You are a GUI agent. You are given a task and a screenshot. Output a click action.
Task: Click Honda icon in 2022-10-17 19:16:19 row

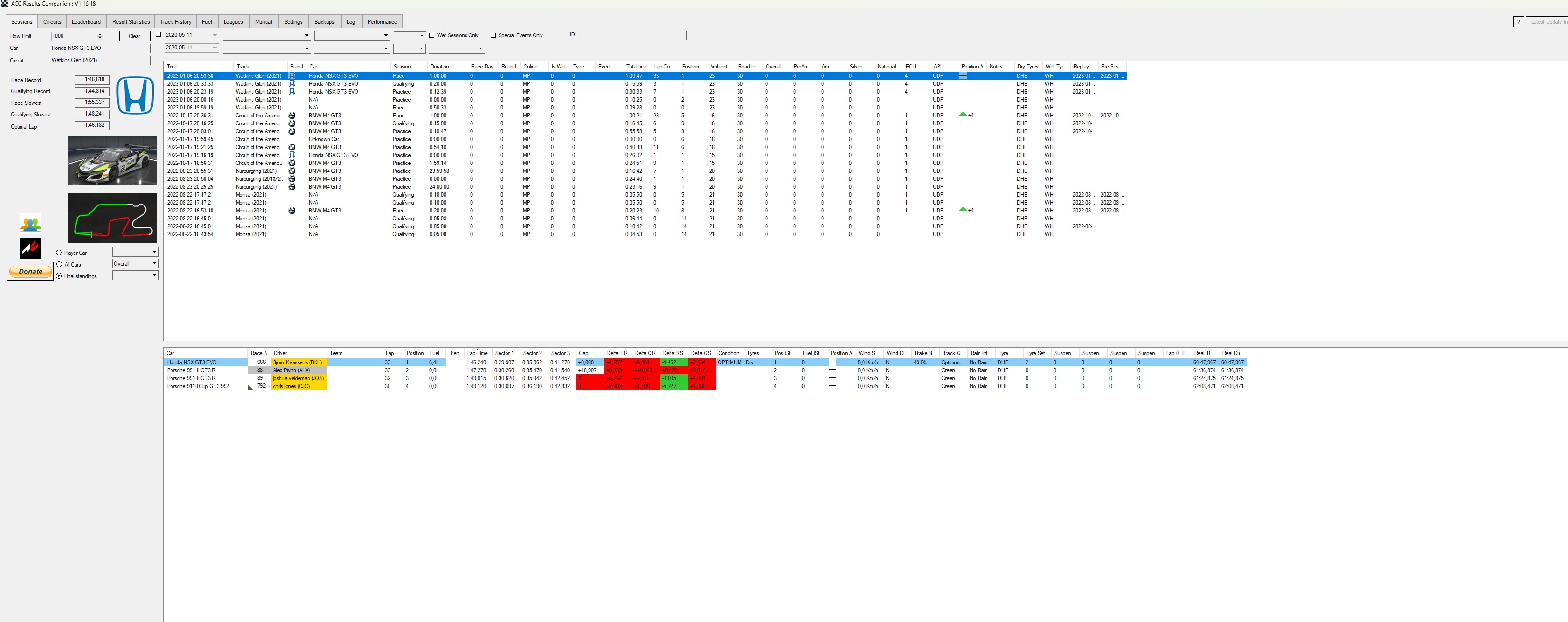pos(292,155)
